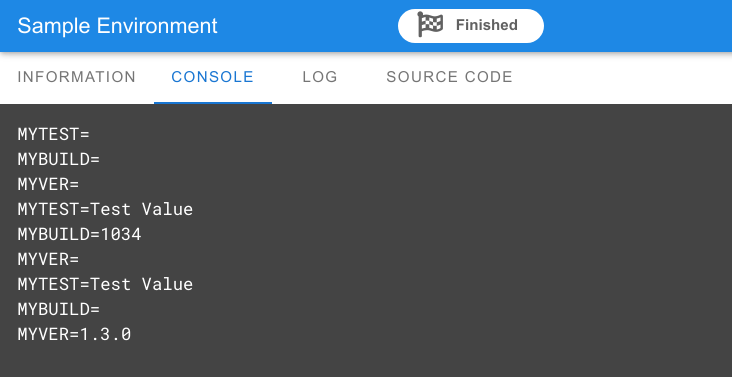Click the MYBUILD=1034 output line
Screen dimensions: 732x377
pyautogui.click(x=79, y=235)
